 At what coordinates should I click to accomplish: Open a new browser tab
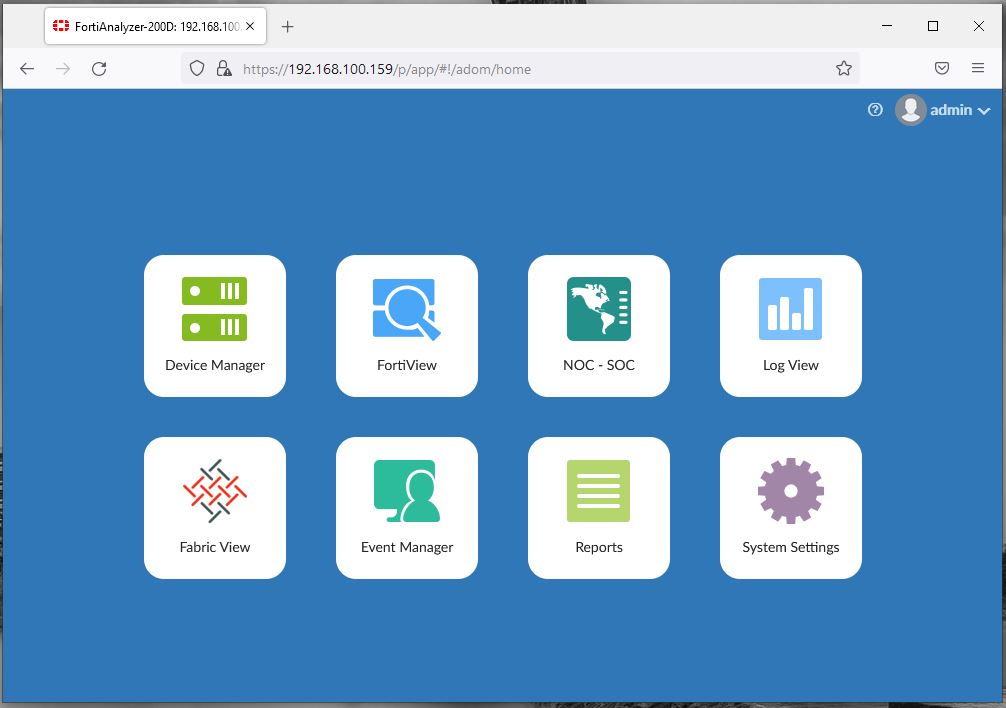pyautogui.click(x=287, y=26)
